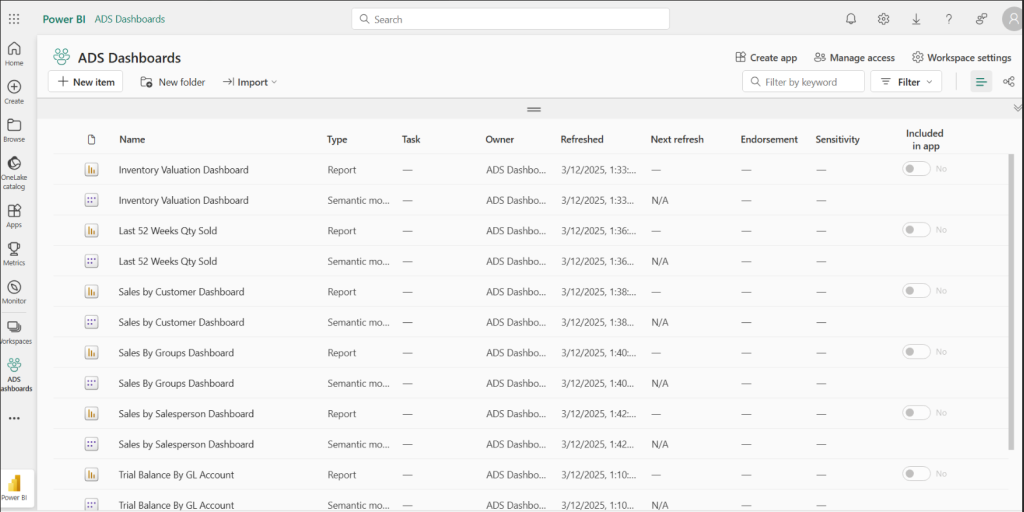Click the Power BI logo at sidebar bottom
Image resolution: width=1024 pixels, height=512 pixels.
coord(14,488)
